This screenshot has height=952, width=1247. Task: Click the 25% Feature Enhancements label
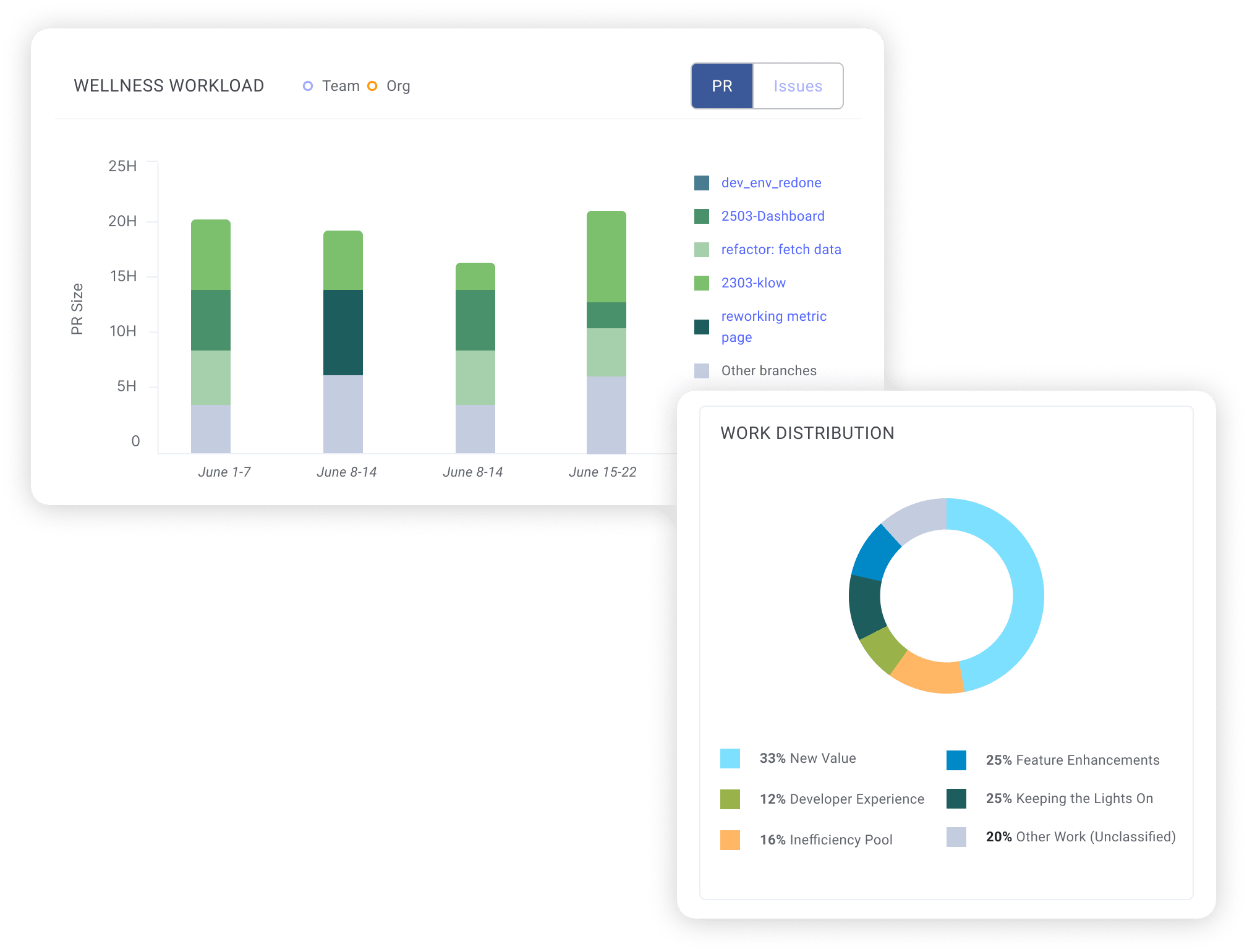click(x=1073, y=760)
